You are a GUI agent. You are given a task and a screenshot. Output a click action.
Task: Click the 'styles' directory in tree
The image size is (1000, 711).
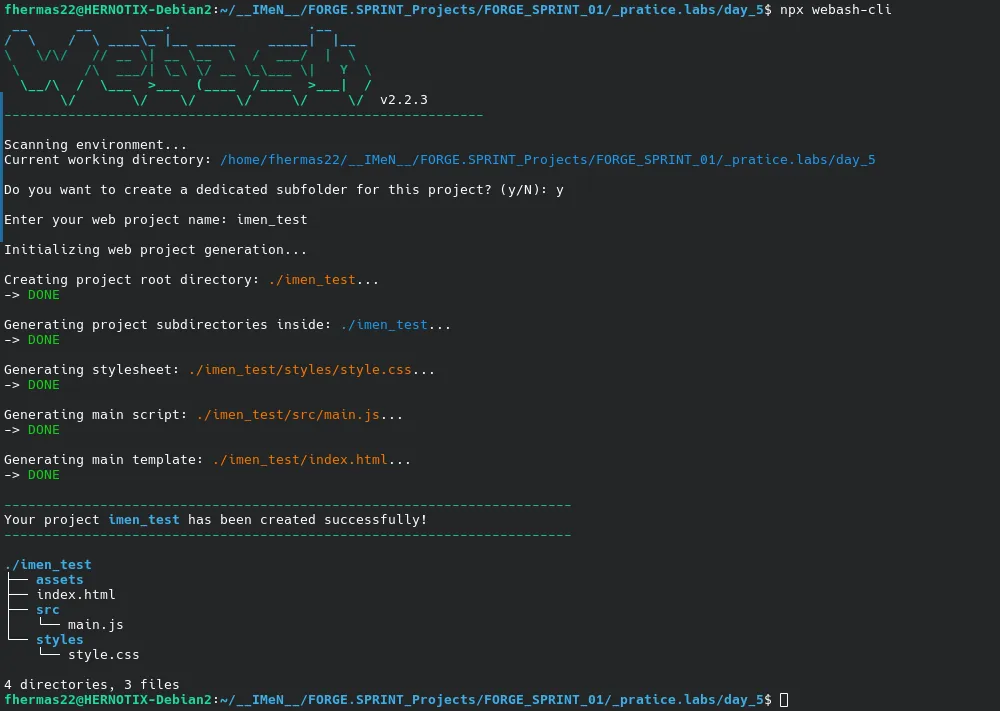59,640
